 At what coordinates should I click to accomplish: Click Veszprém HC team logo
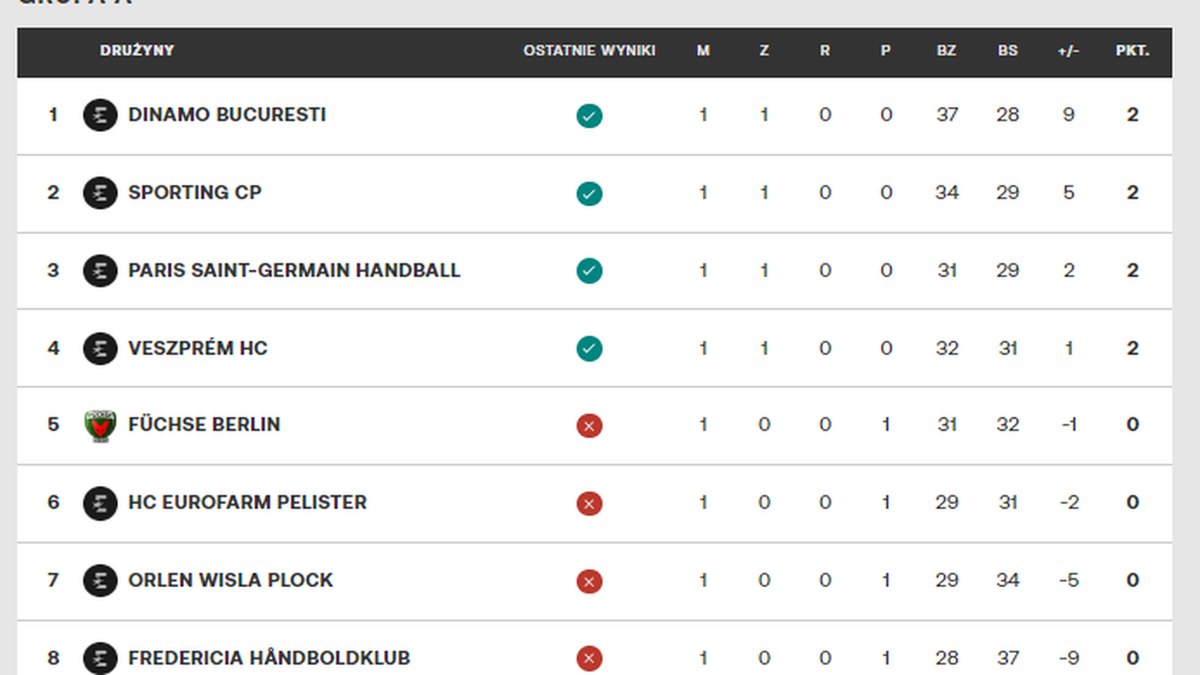click(100, 348)
